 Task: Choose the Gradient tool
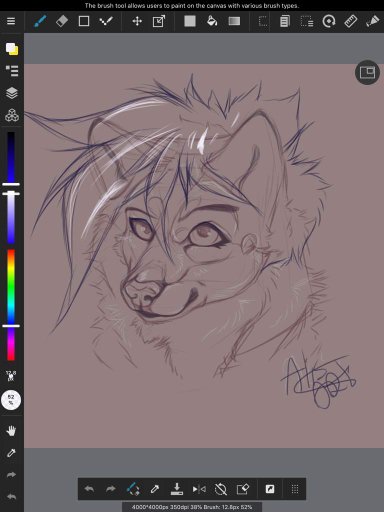(x=234, y=21)
